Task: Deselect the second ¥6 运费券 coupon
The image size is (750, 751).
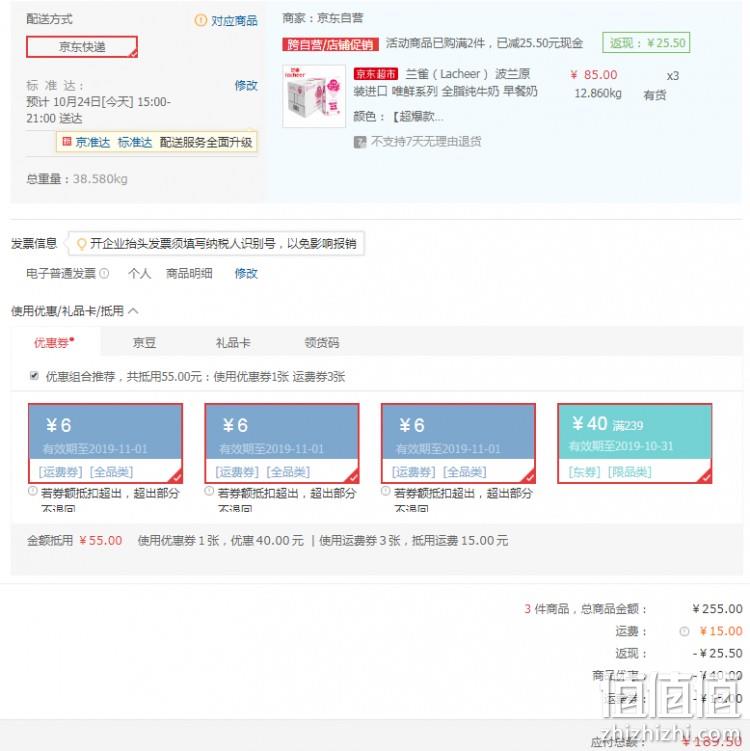Action: point(282,444)
